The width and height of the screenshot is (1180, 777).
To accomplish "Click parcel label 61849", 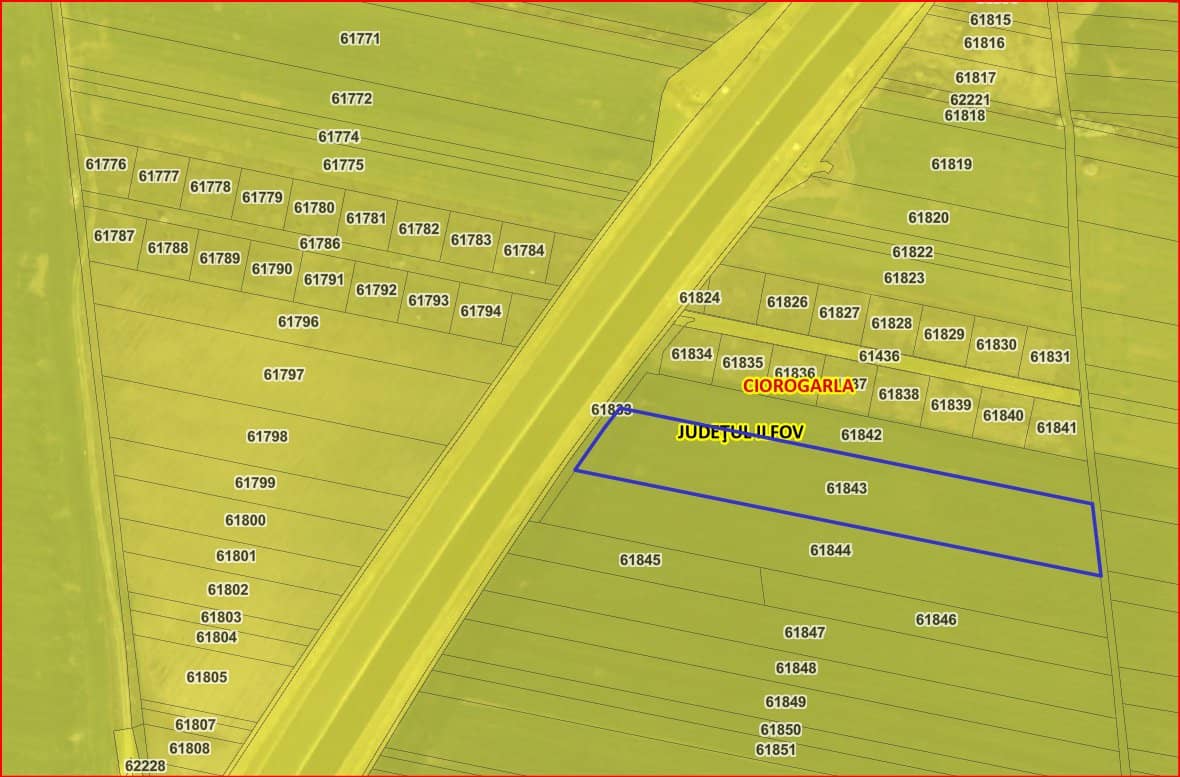I will point(786,702).
